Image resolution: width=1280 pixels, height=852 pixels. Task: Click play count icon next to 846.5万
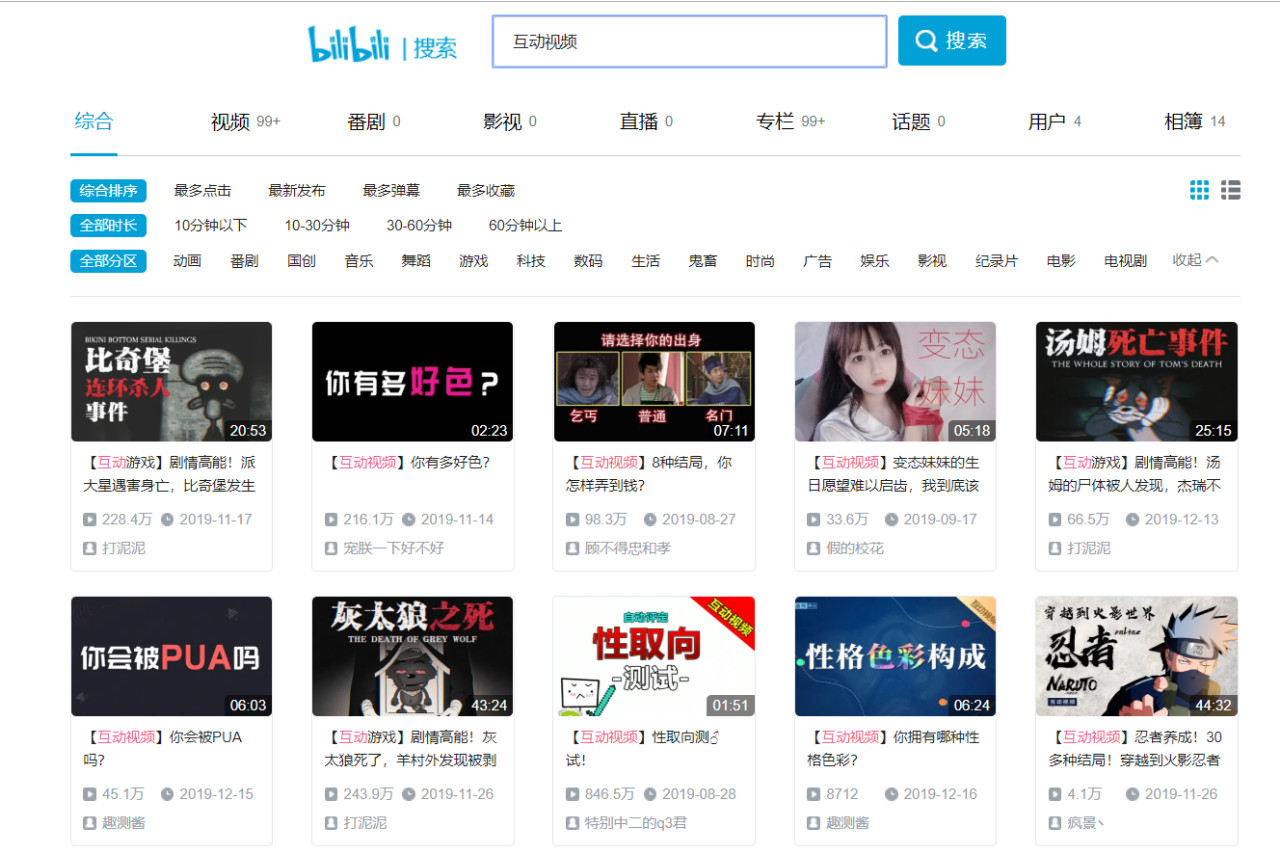[x=572, y=794]
